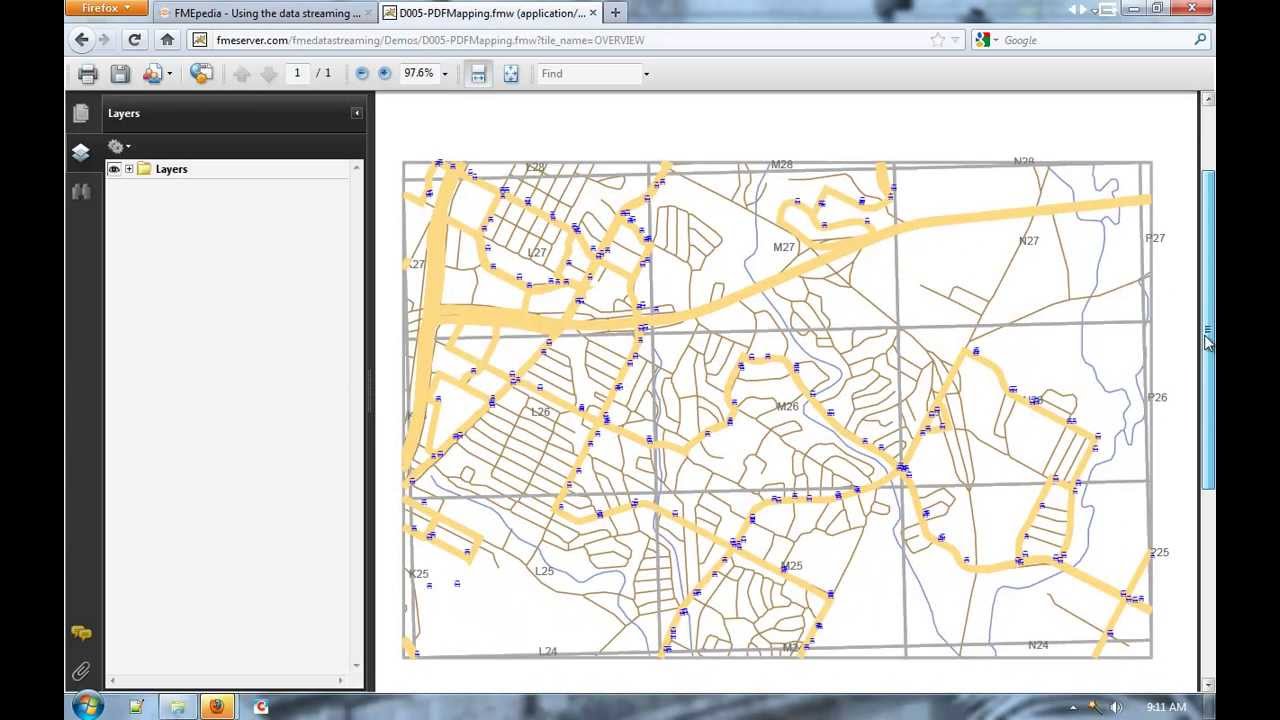Open the convert/share PDF online tool
Screen dimensions: 1280x720
point(152,74)
